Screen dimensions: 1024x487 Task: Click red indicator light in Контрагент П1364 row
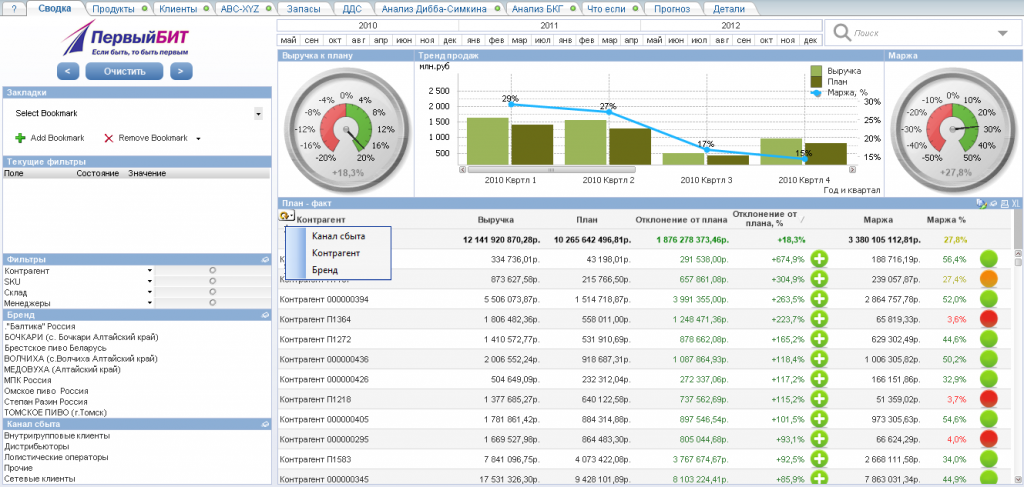tap(989, 319)
